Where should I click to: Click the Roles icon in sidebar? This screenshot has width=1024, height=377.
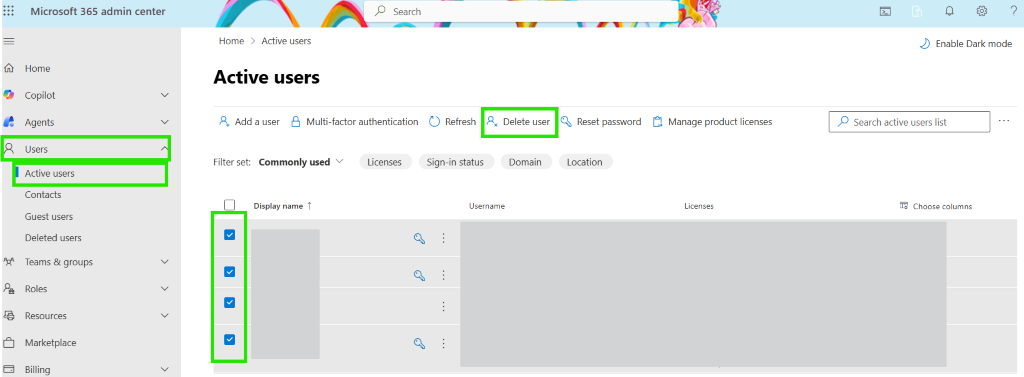pos(9,288)
